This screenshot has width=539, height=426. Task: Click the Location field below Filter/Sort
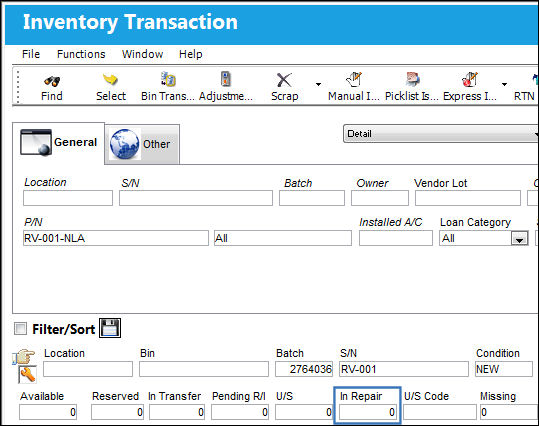pos(88,369)
